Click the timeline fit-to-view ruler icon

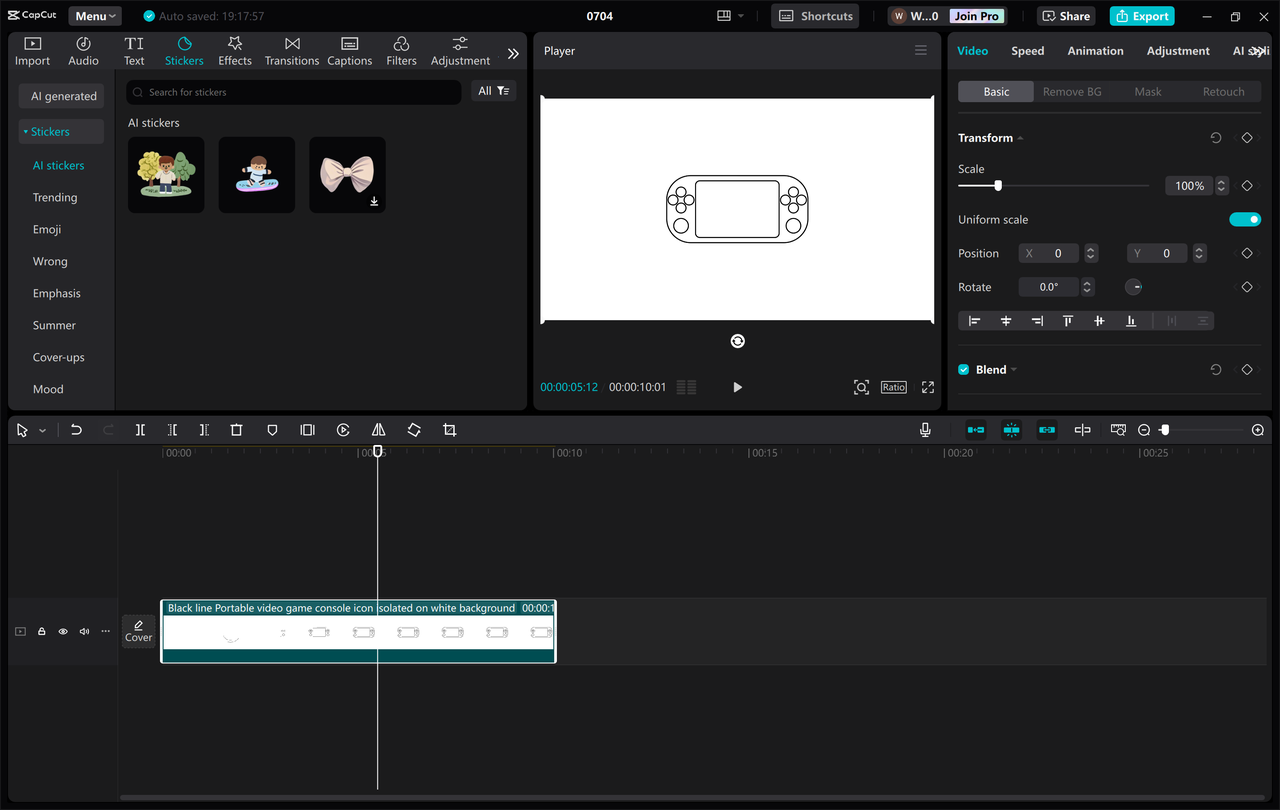tap(1118, 430)
